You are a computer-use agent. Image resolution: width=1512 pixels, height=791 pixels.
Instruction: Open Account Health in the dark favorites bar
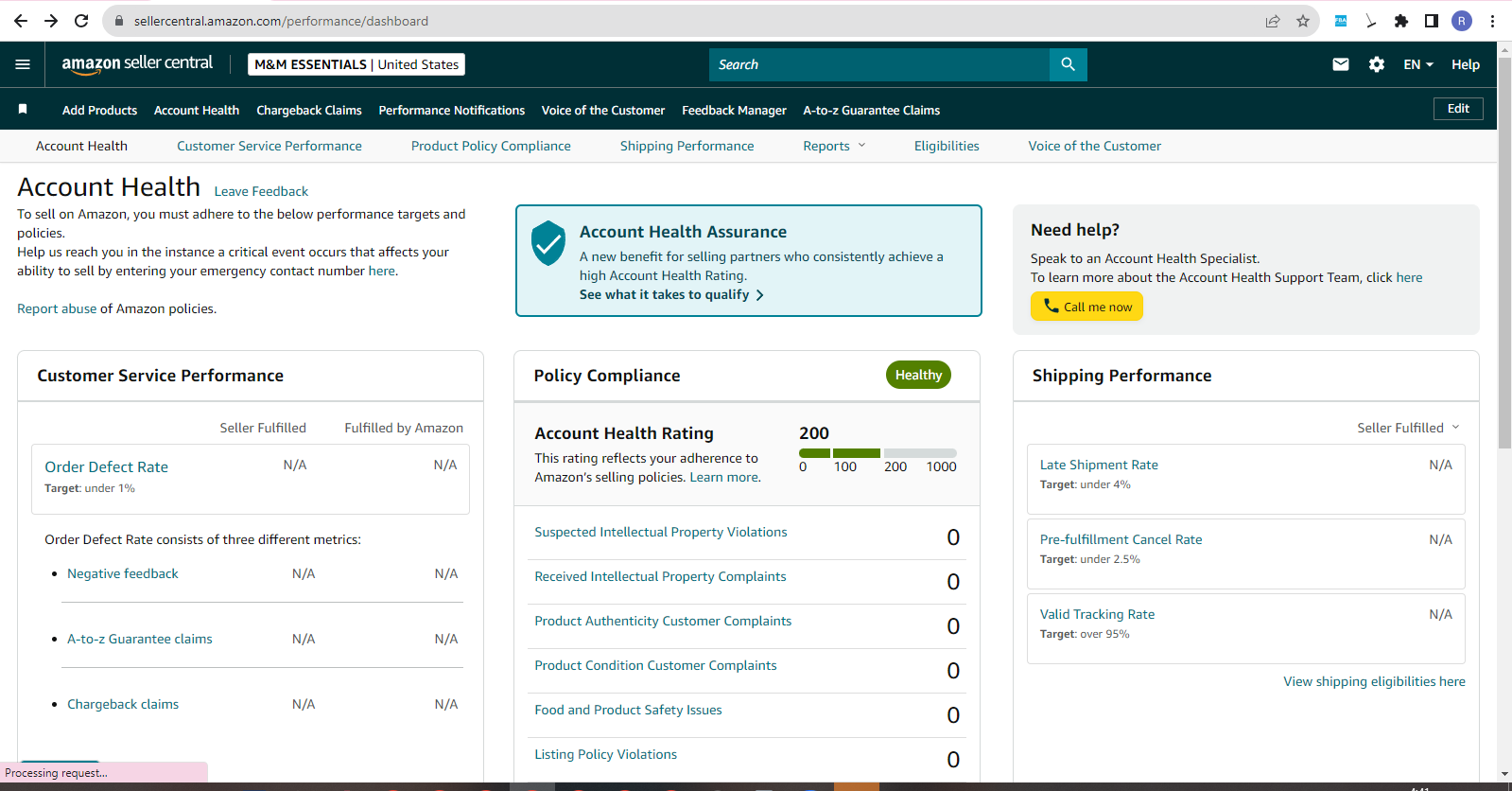coord(197,110)
